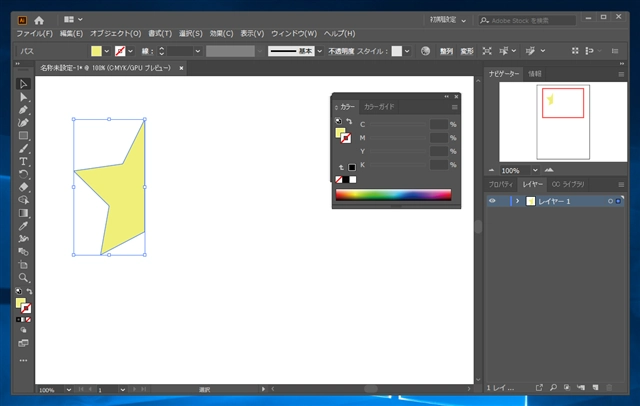640x406 pixels.
Task: Click 整列 align button
Action: click(x=446, y=51)
